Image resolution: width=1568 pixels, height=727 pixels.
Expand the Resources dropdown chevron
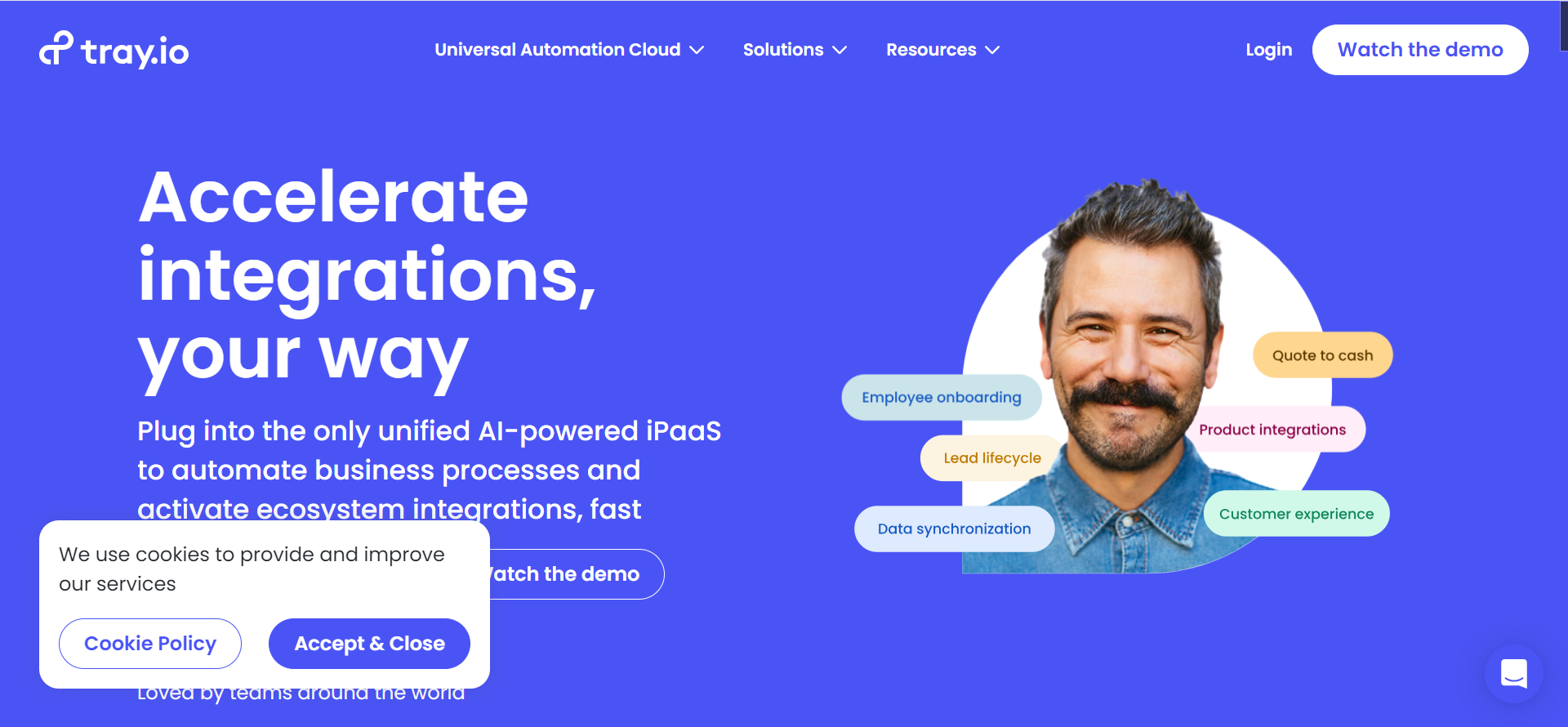992,51
